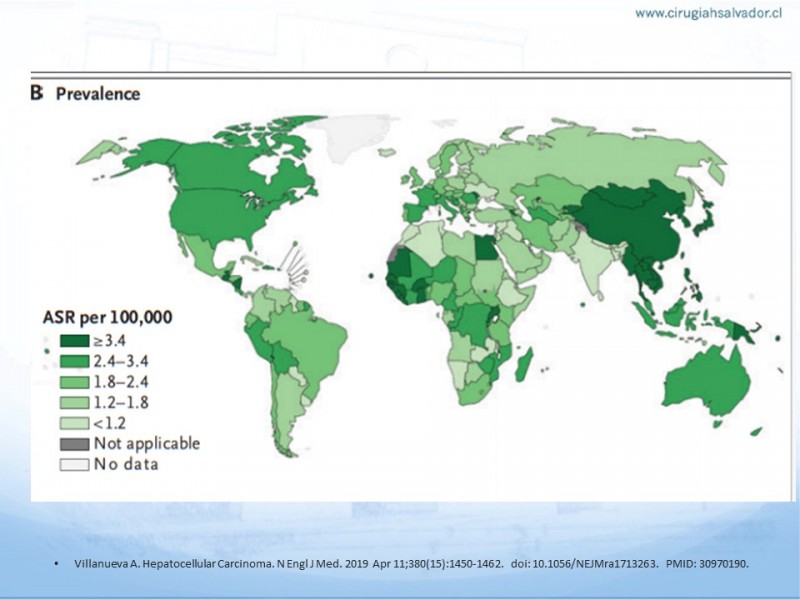Screen dimensions: 800x600
Task: Click Egypt's dark green region on map
Action: [487, 248]
